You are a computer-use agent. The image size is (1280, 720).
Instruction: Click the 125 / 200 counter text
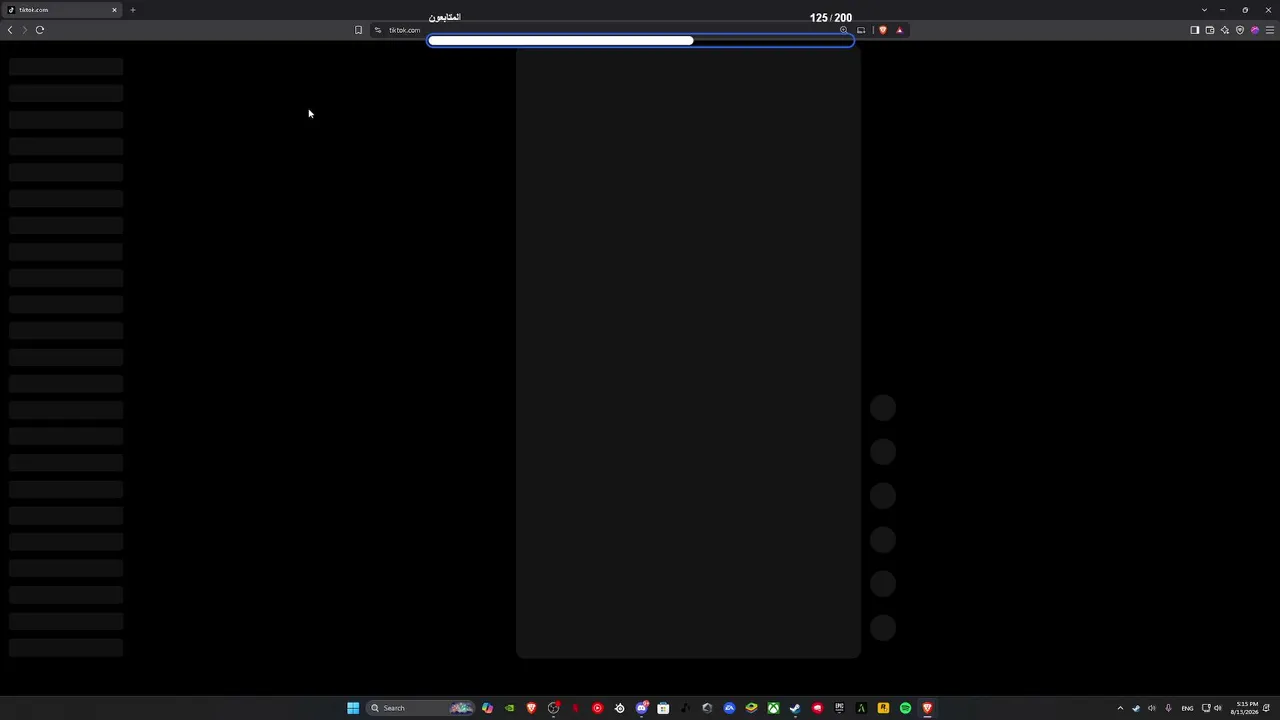coord(831,18)
